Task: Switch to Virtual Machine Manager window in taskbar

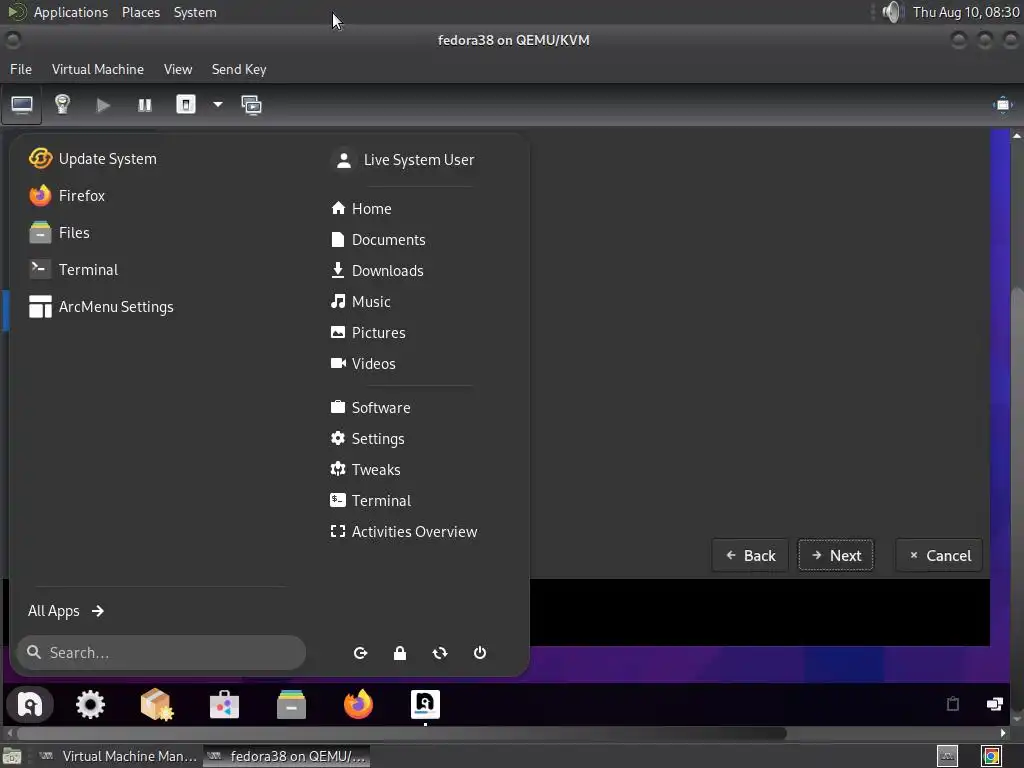Action: (118, 756)
